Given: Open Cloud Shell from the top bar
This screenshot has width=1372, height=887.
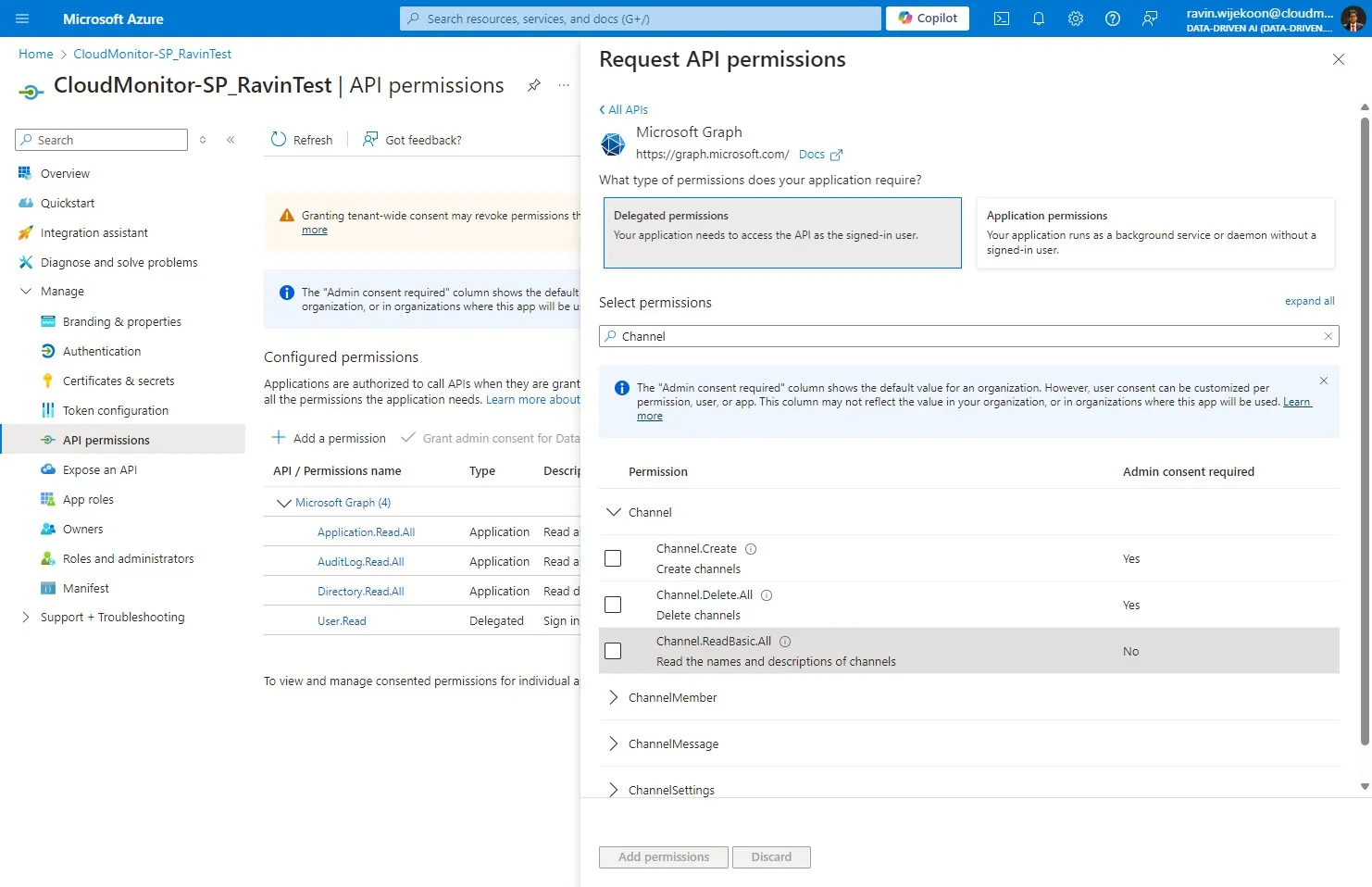Looking at the screenshot, I should click(1002, 19).
